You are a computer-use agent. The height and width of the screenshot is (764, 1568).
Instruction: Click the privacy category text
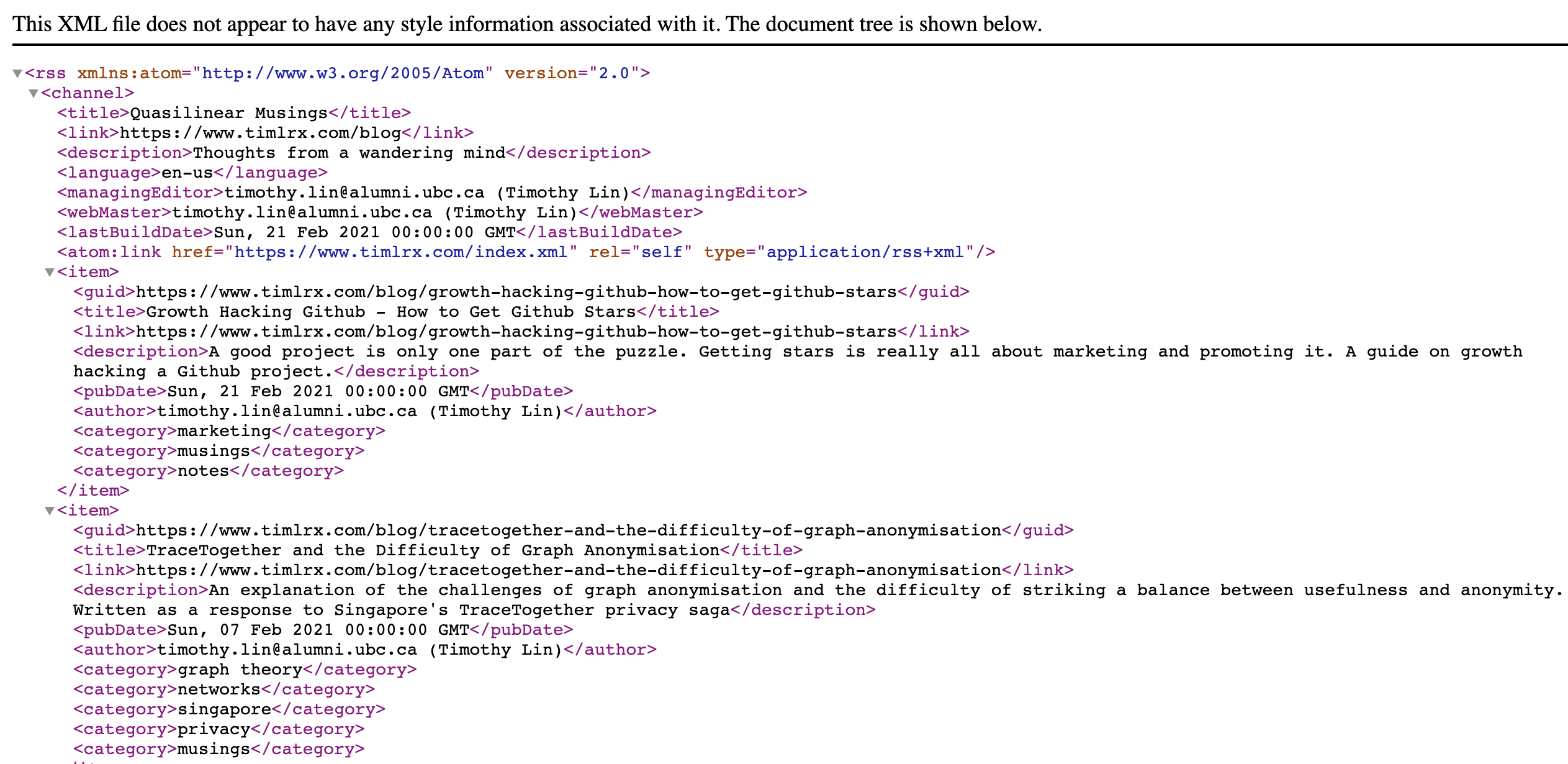click(214, 729)
